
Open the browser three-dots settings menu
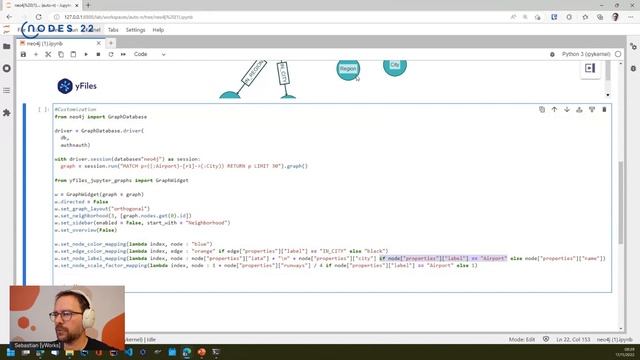click(631, 17)
